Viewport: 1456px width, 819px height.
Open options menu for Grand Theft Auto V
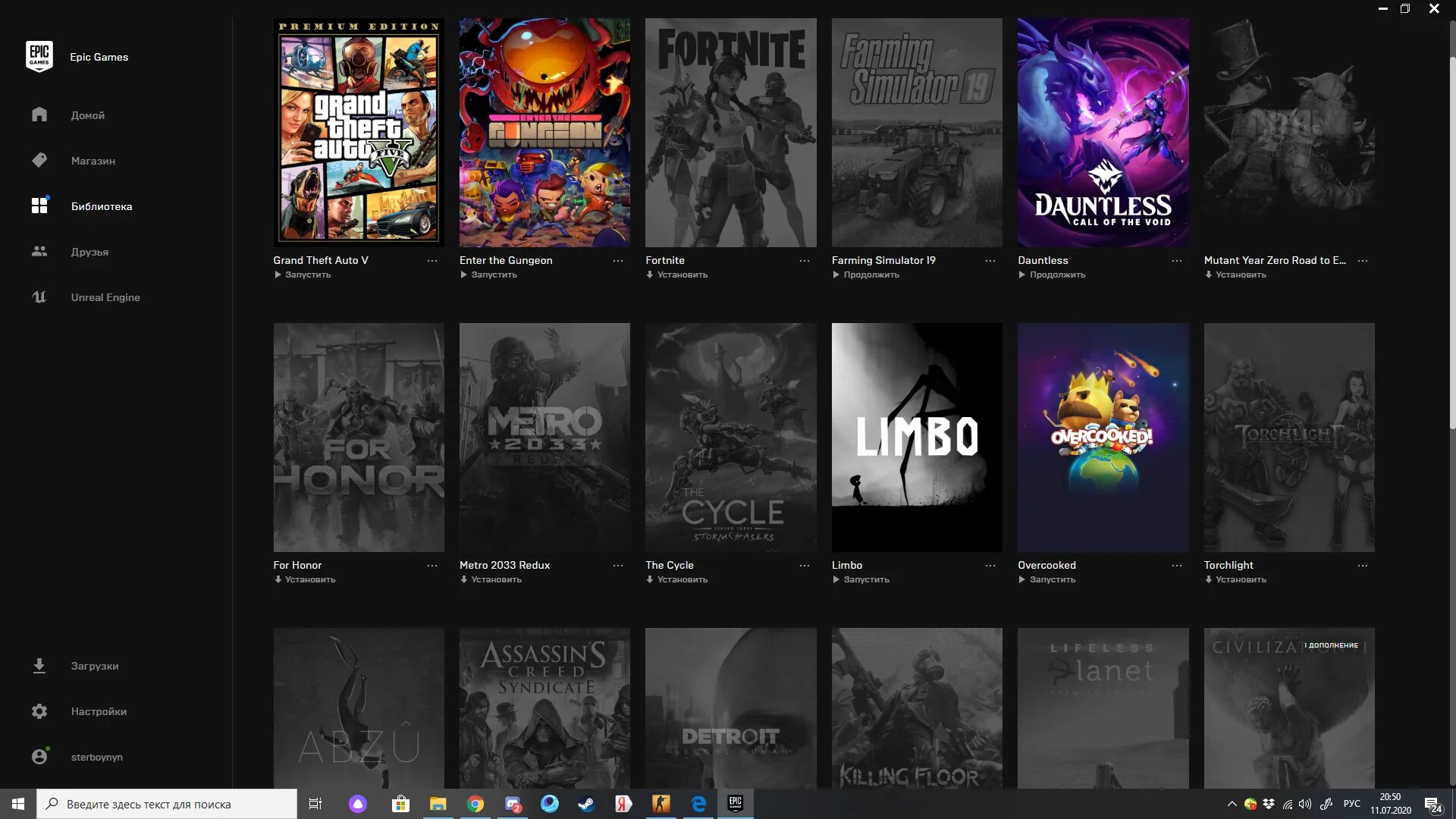(432, 261)
